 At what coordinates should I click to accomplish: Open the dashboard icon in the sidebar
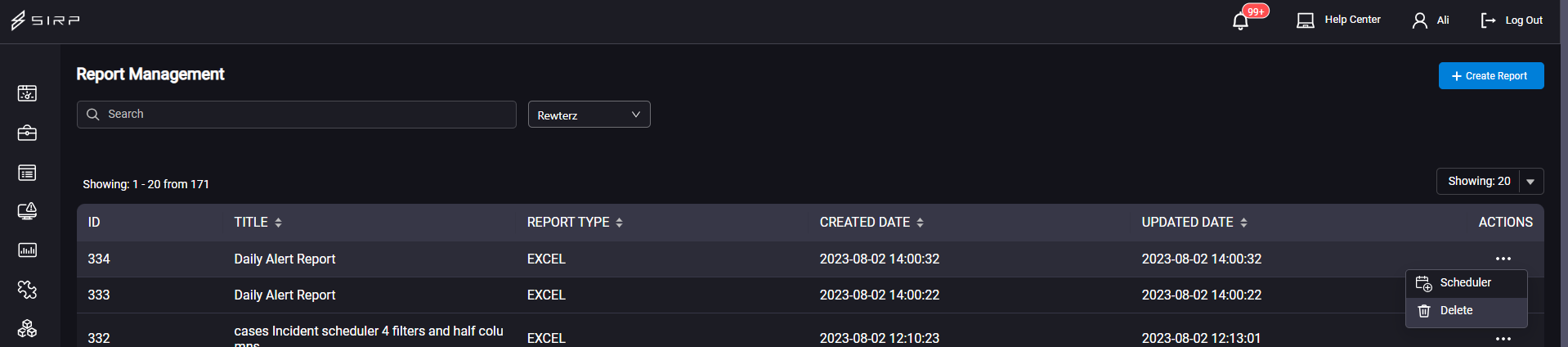[27, 93]
